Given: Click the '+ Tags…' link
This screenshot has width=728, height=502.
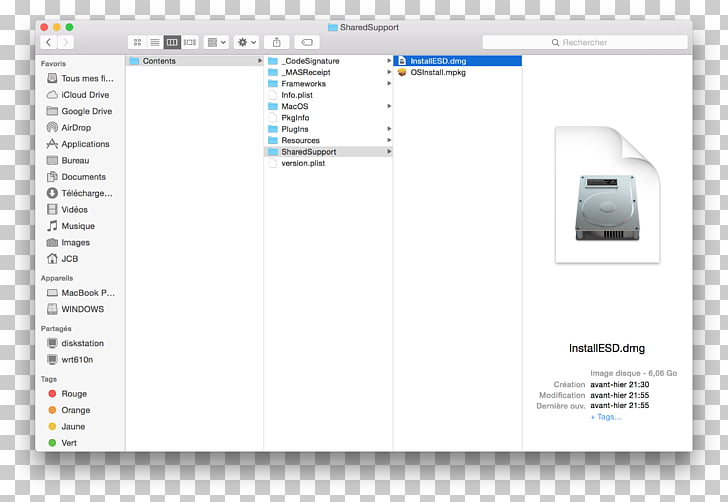Looking at the screenshot, I should click(x=606, y=417).
